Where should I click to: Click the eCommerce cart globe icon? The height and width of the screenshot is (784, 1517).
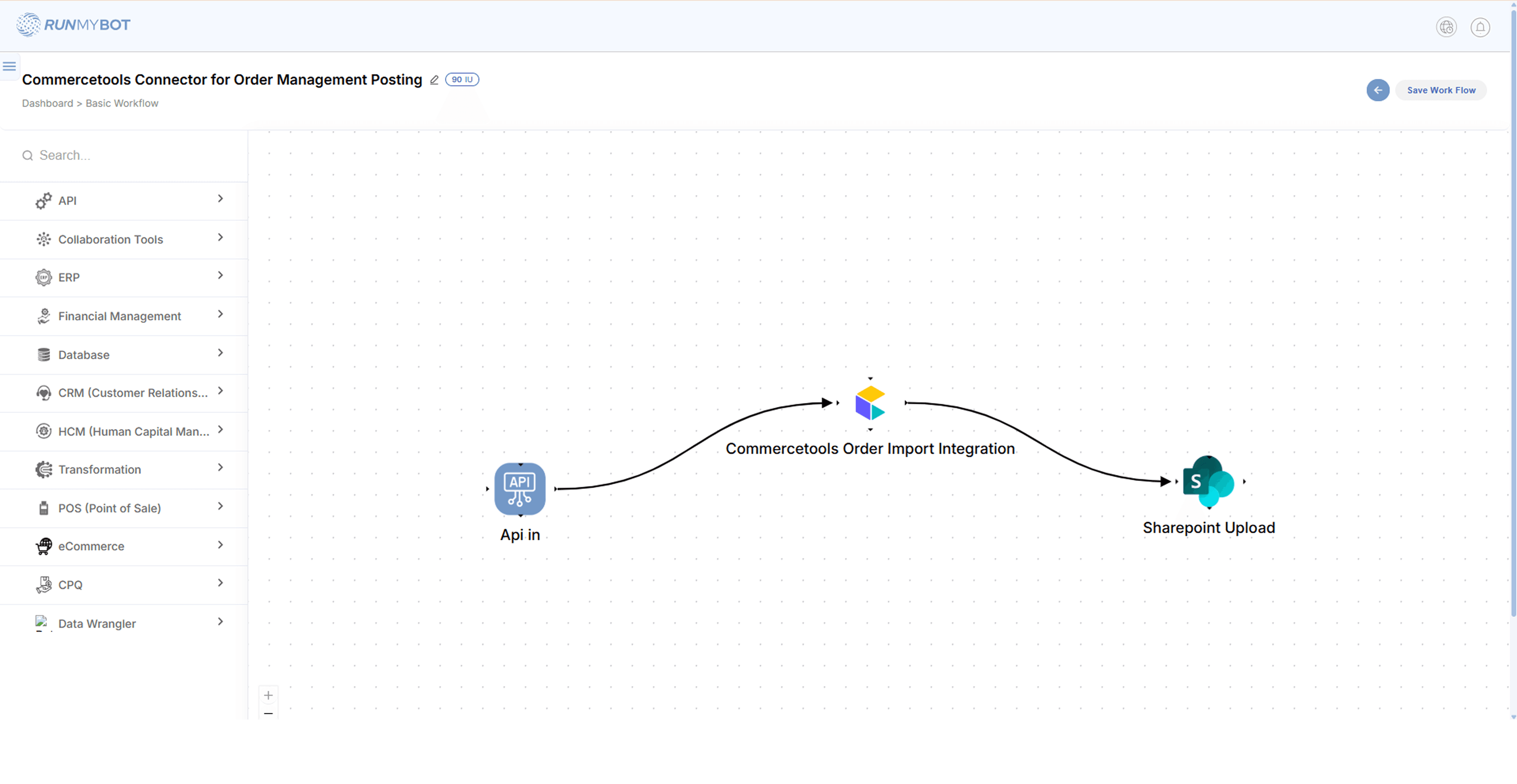coord(44,546)
